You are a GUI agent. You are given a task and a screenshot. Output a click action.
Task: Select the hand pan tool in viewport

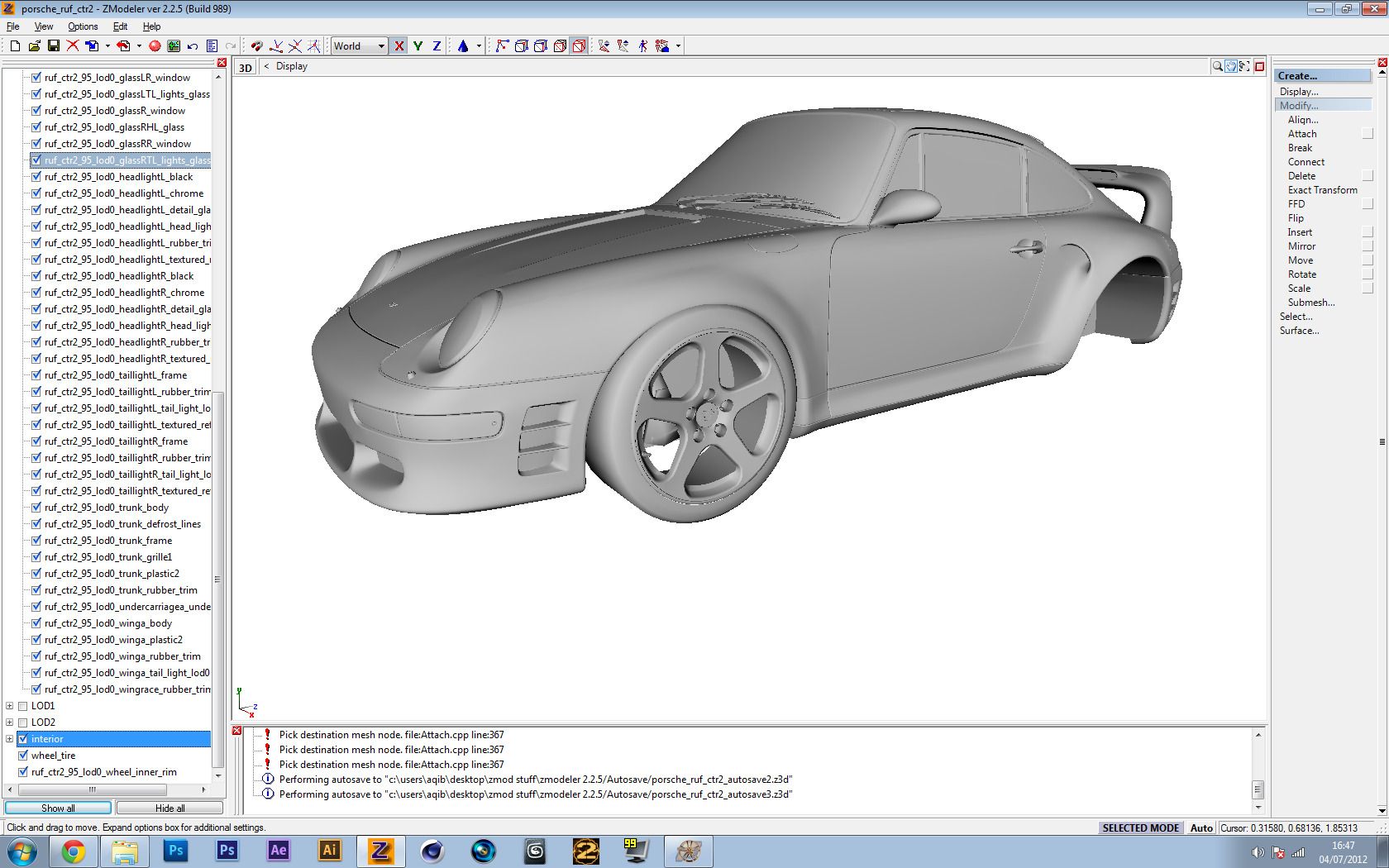click(1231, 66)
